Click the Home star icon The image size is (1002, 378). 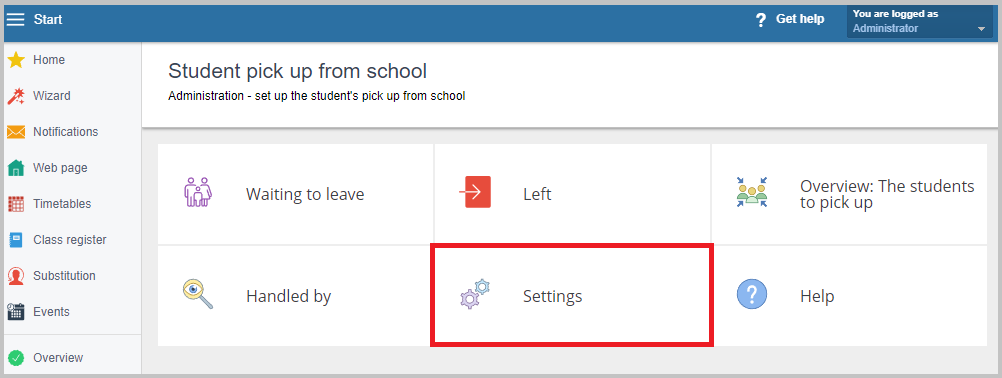pyautogui.click(x=16, y=60)
